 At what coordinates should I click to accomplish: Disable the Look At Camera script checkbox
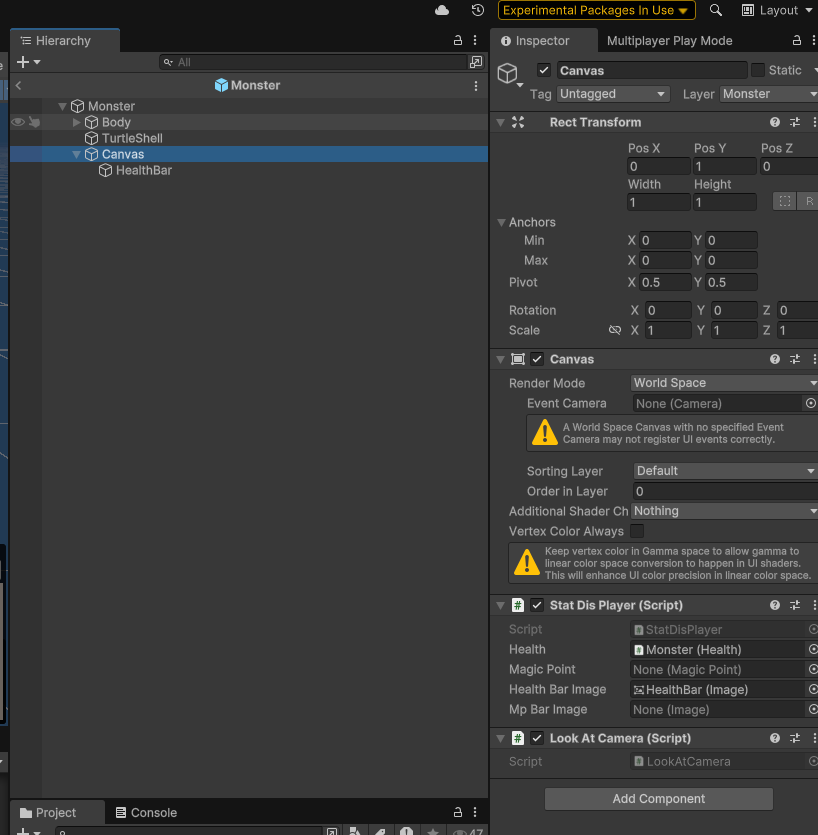(537, 738)
